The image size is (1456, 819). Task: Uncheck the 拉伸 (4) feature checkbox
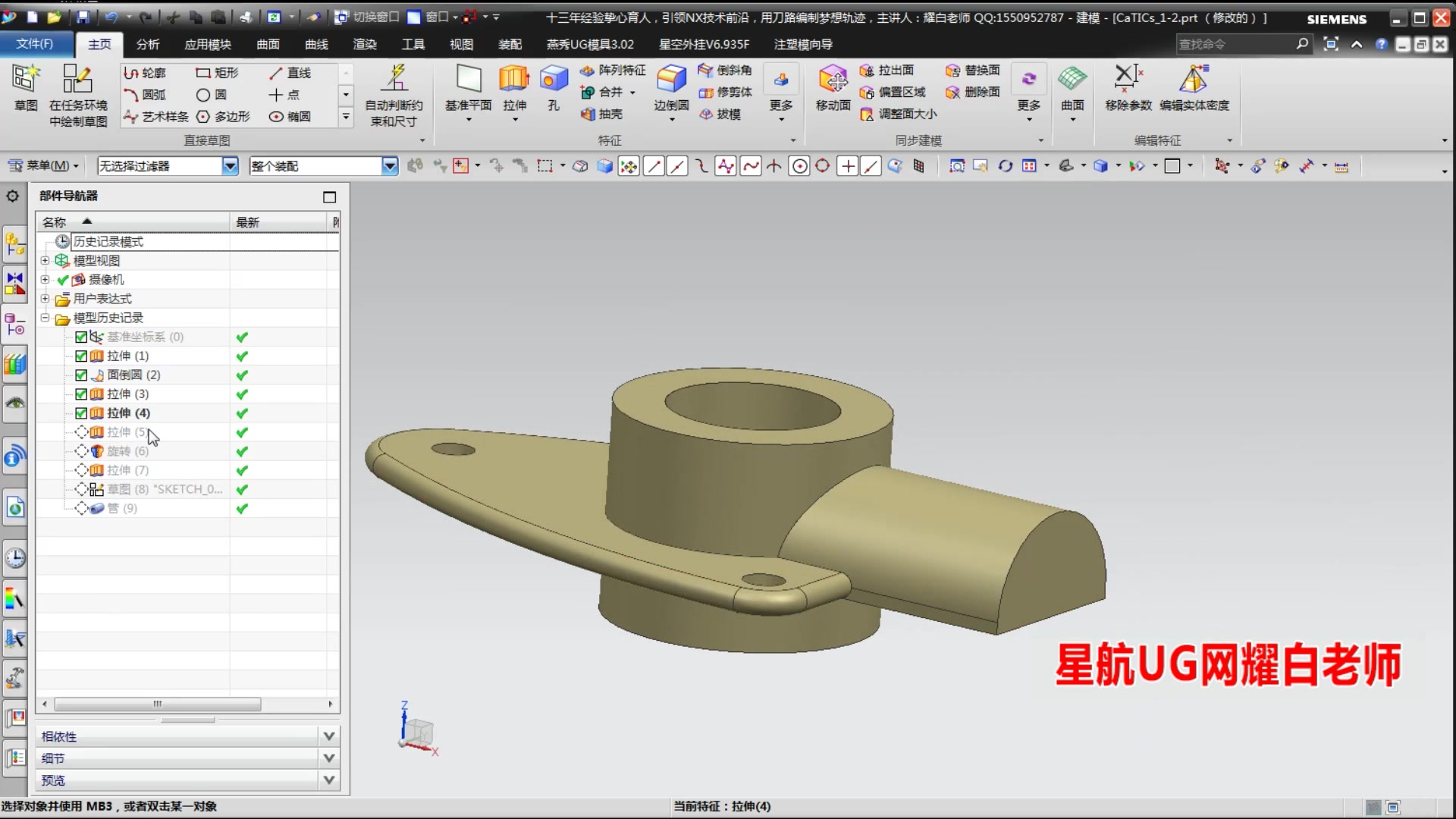pos(81,413)
